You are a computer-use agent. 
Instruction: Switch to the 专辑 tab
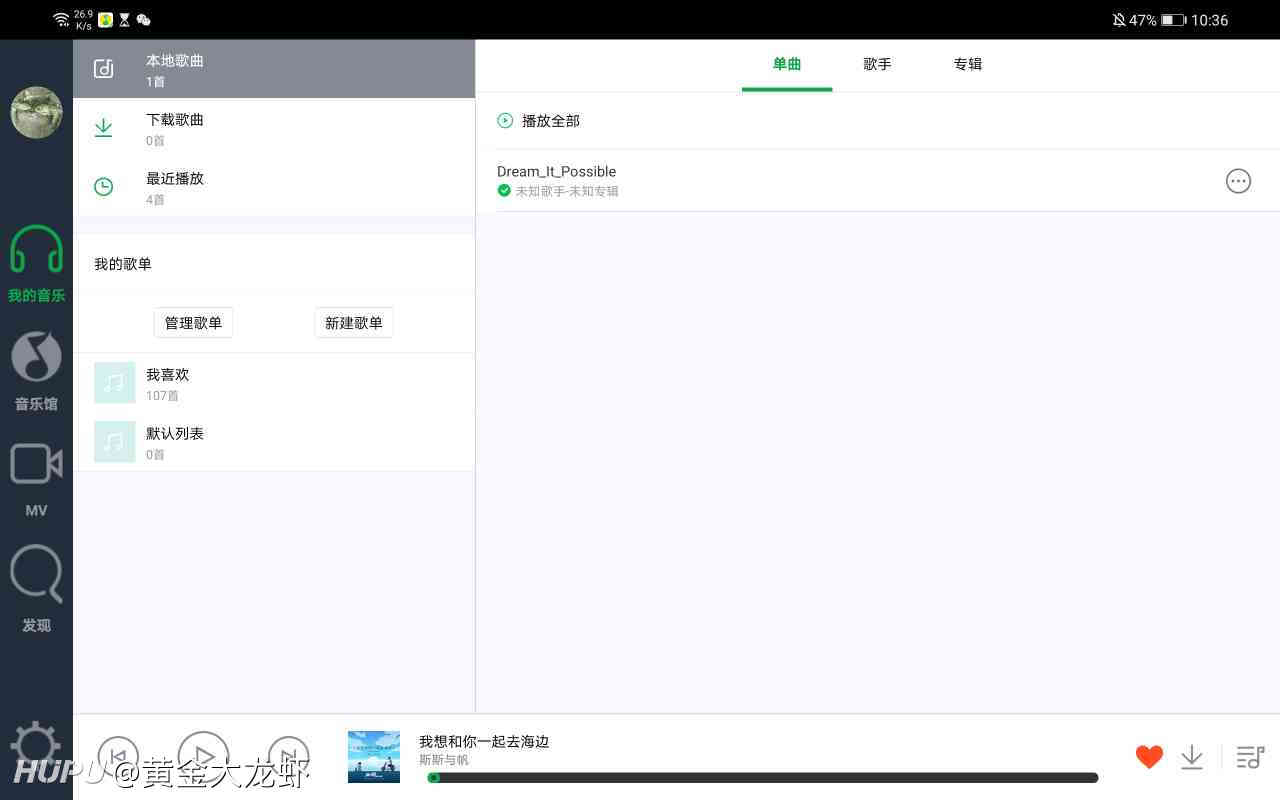[967, 64]
